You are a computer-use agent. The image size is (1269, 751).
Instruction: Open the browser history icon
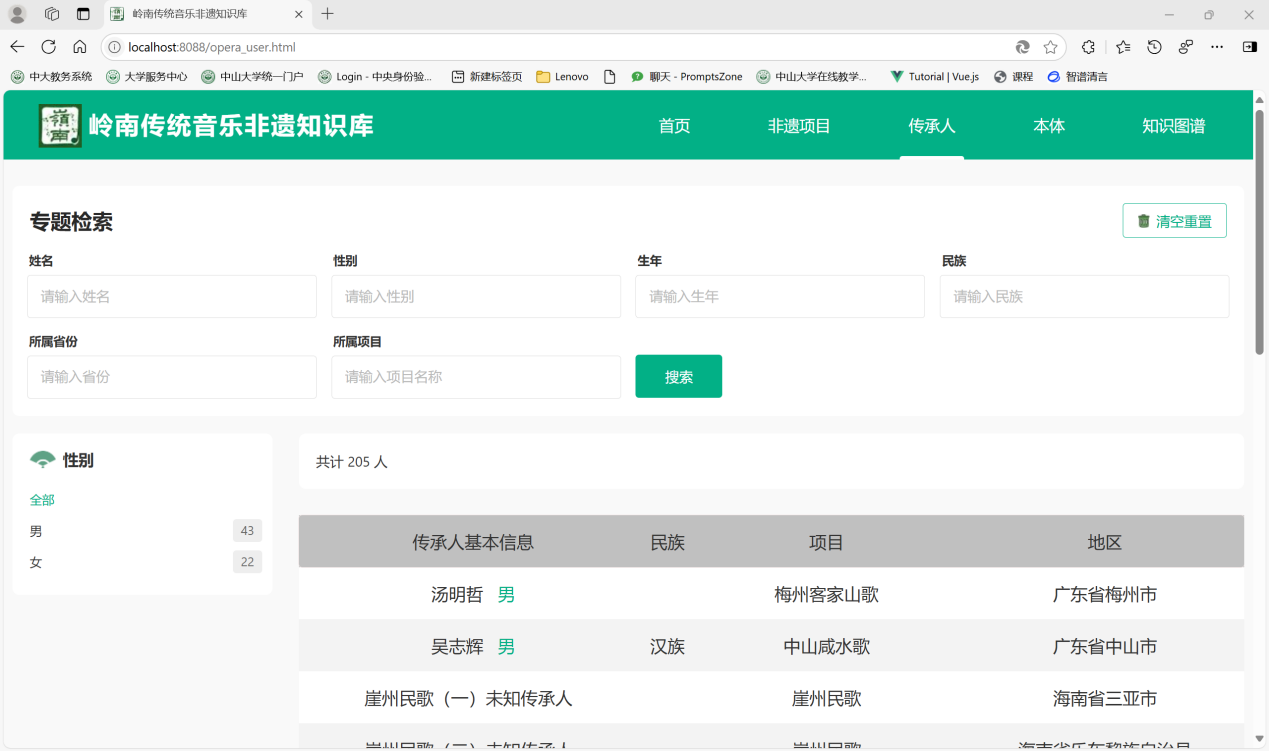pos(1154,47)
